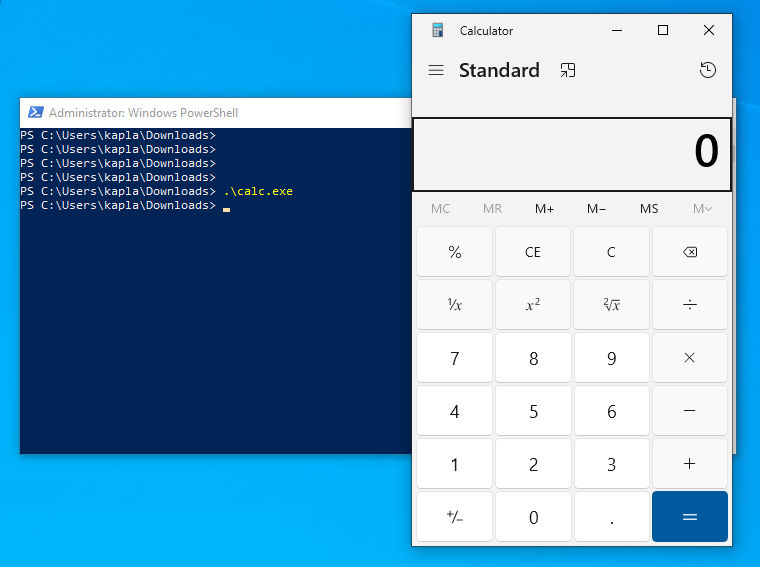Click the backspace delete key
Screen dimensions: 760x567
690,252
